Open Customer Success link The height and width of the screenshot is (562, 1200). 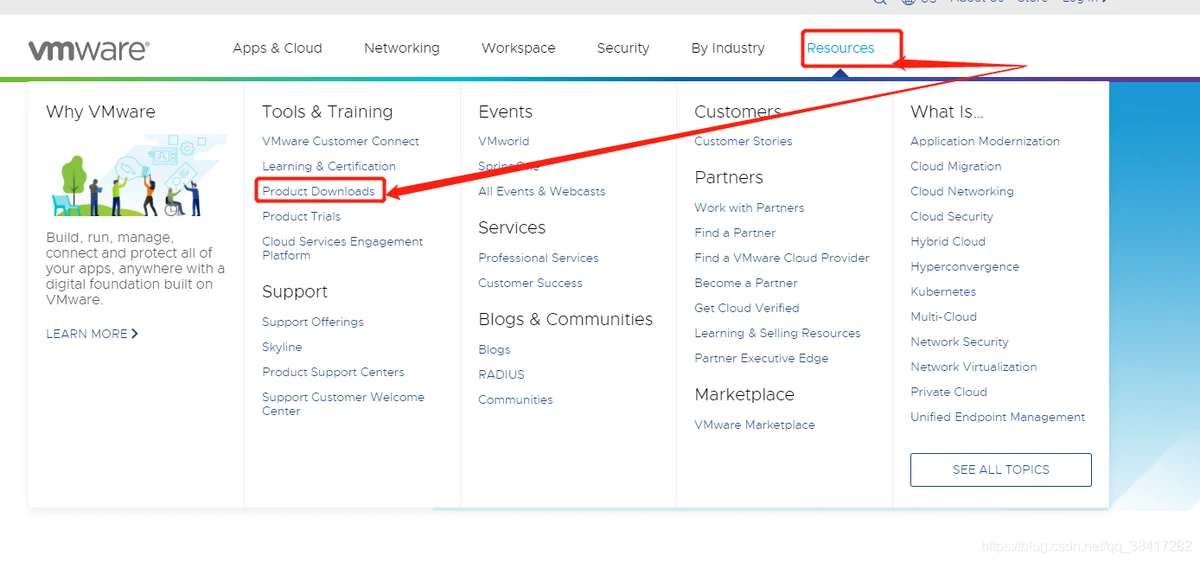click(530, 283)
